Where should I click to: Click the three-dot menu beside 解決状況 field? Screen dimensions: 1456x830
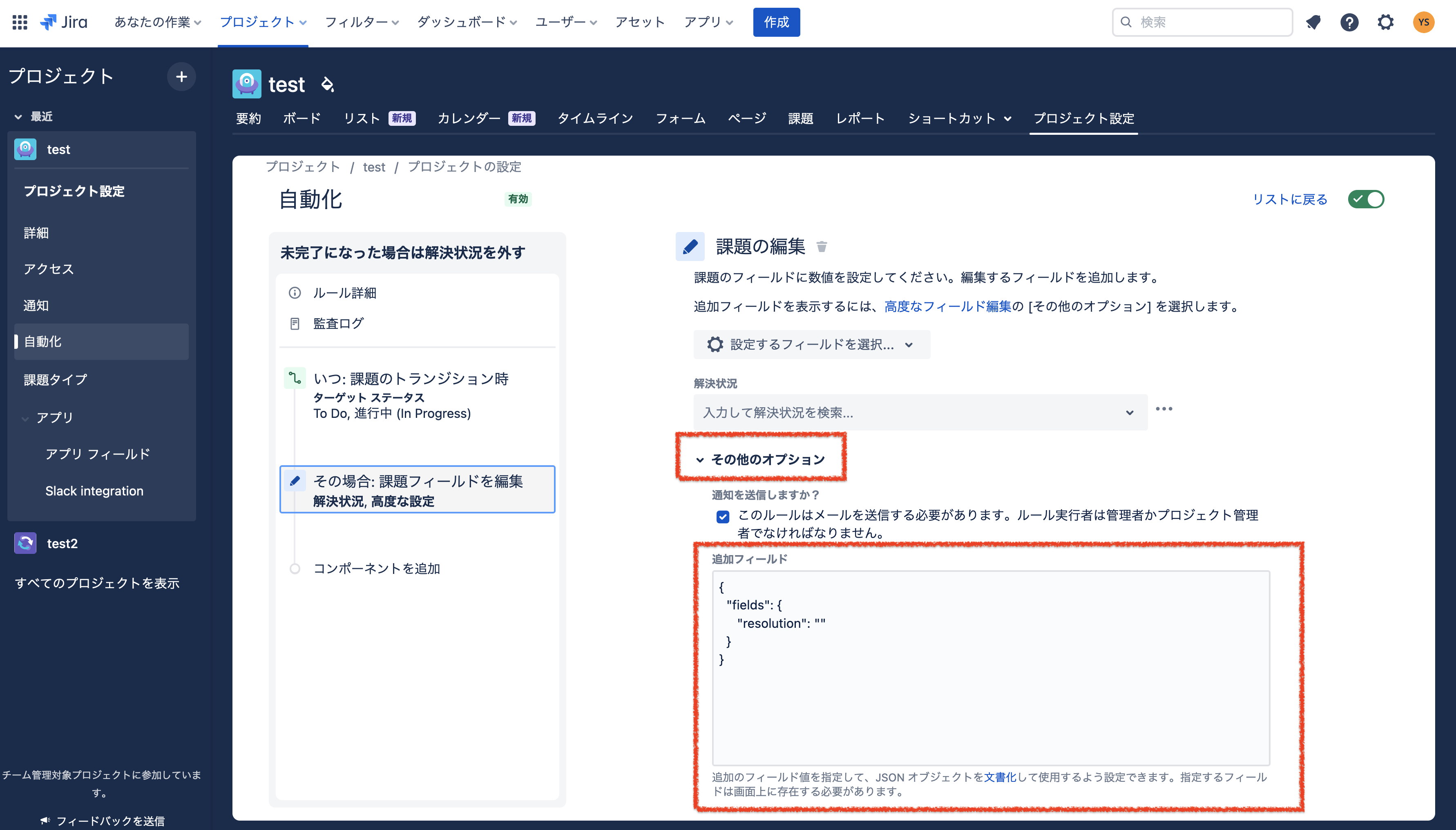tap(1163, 409)
